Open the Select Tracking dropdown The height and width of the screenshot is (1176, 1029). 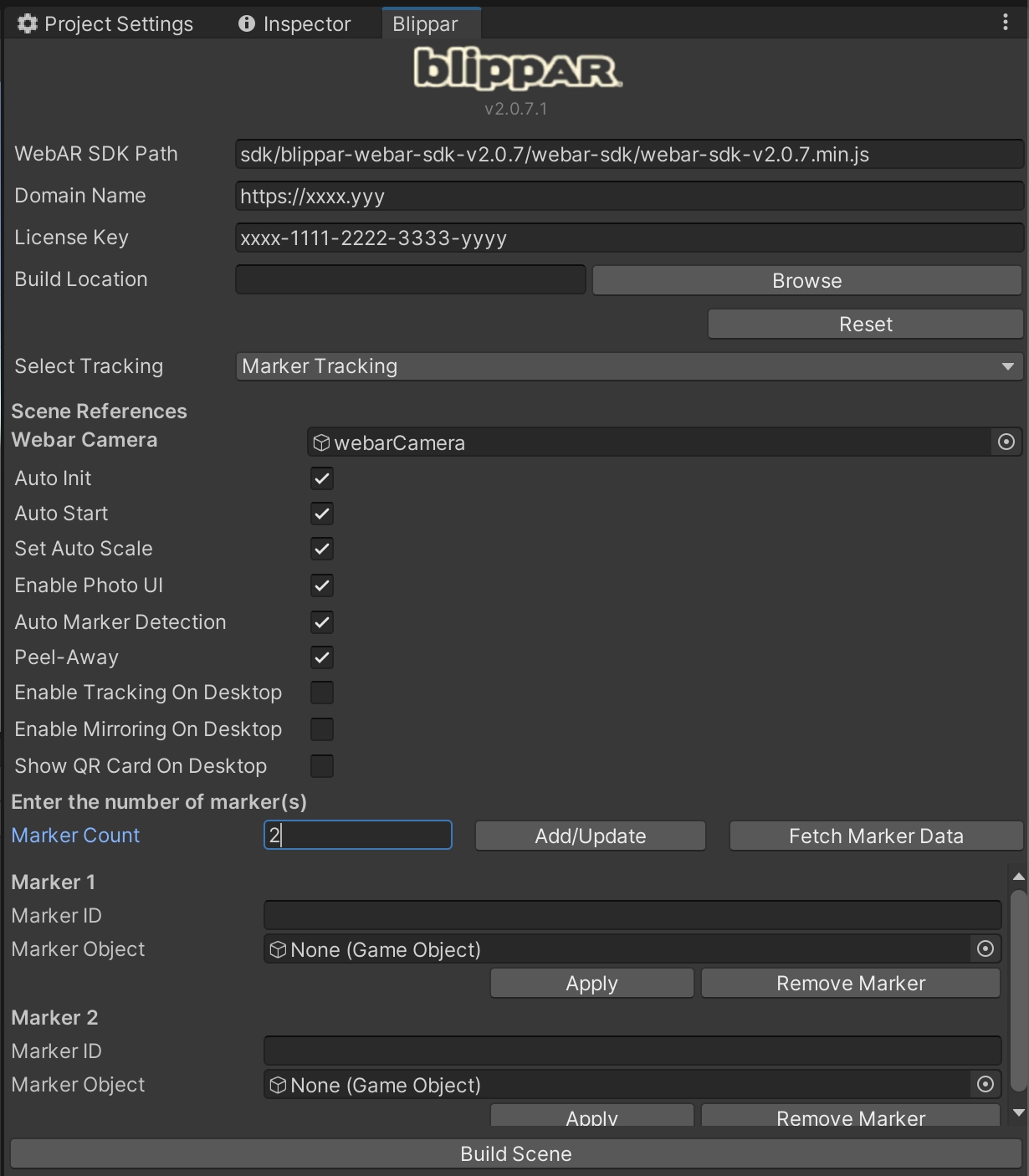628,366
